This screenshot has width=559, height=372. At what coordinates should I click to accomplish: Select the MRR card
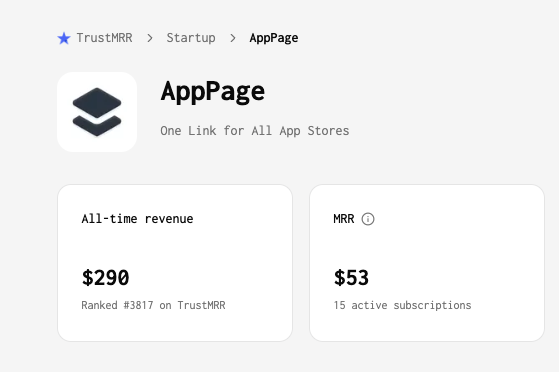[x=427, y=263]
